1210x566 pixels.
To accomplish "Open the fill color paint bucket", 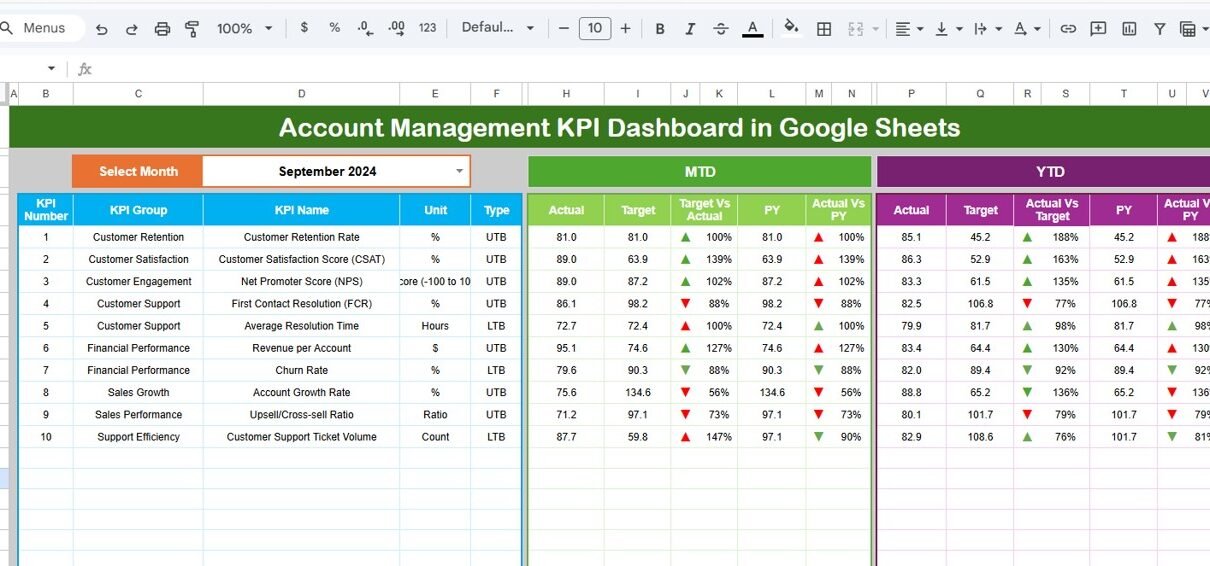I will [x=791, y=28].
